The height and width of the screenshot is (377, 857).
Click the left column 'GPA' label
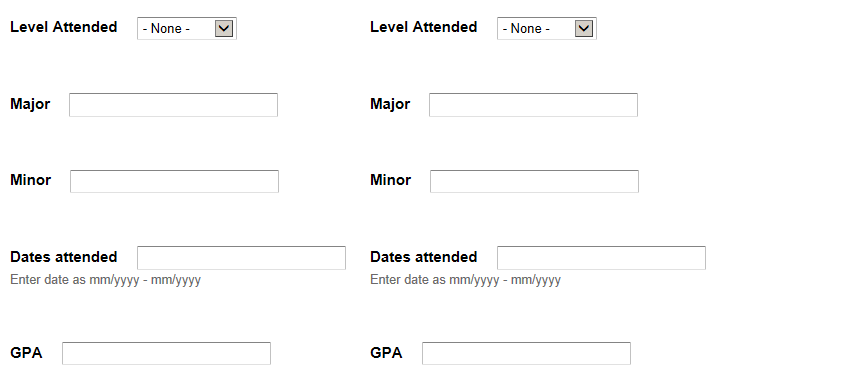(26, 353)
